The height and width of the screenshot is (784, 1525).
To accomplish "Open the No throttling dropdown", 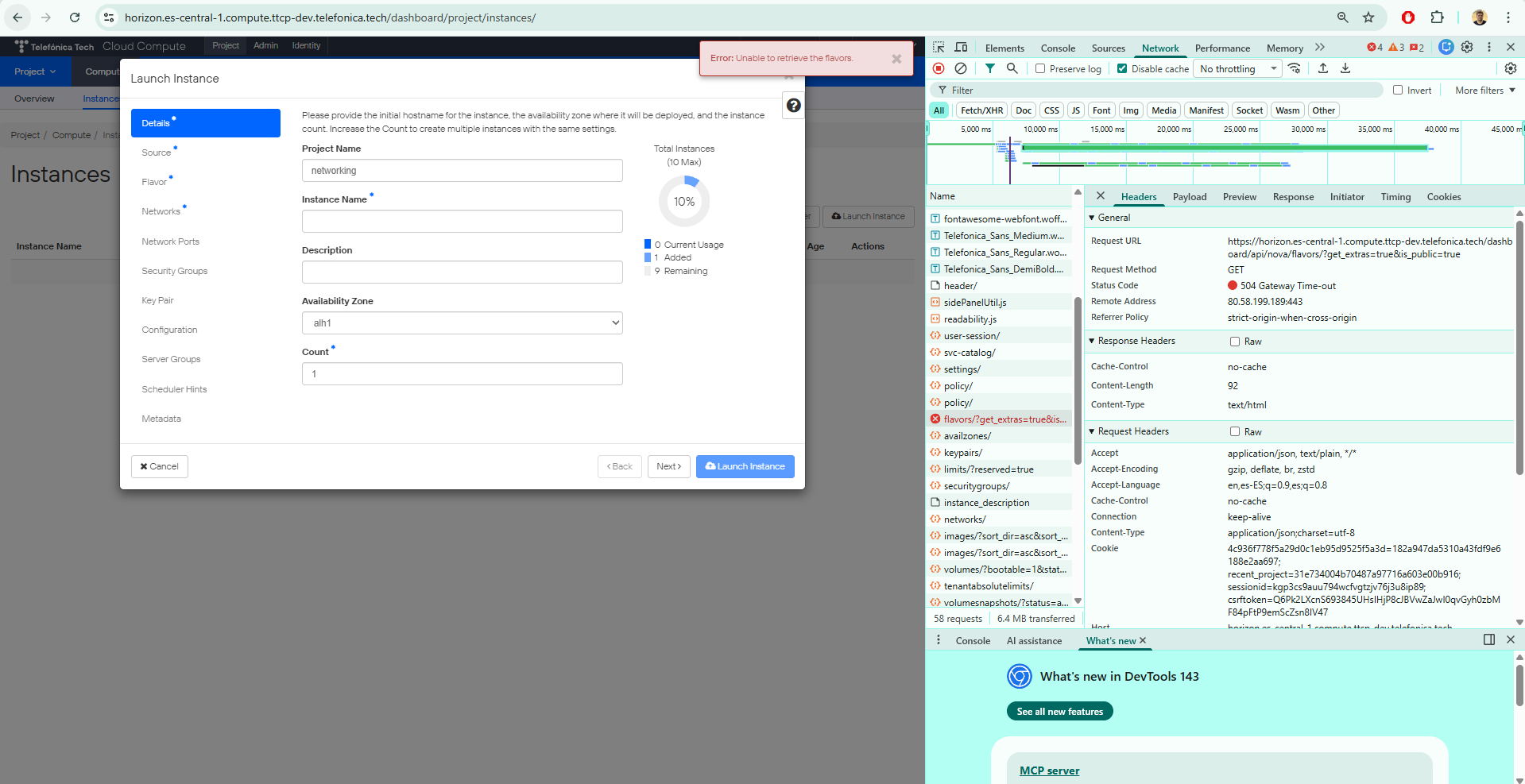I will tap(1238, 69).
